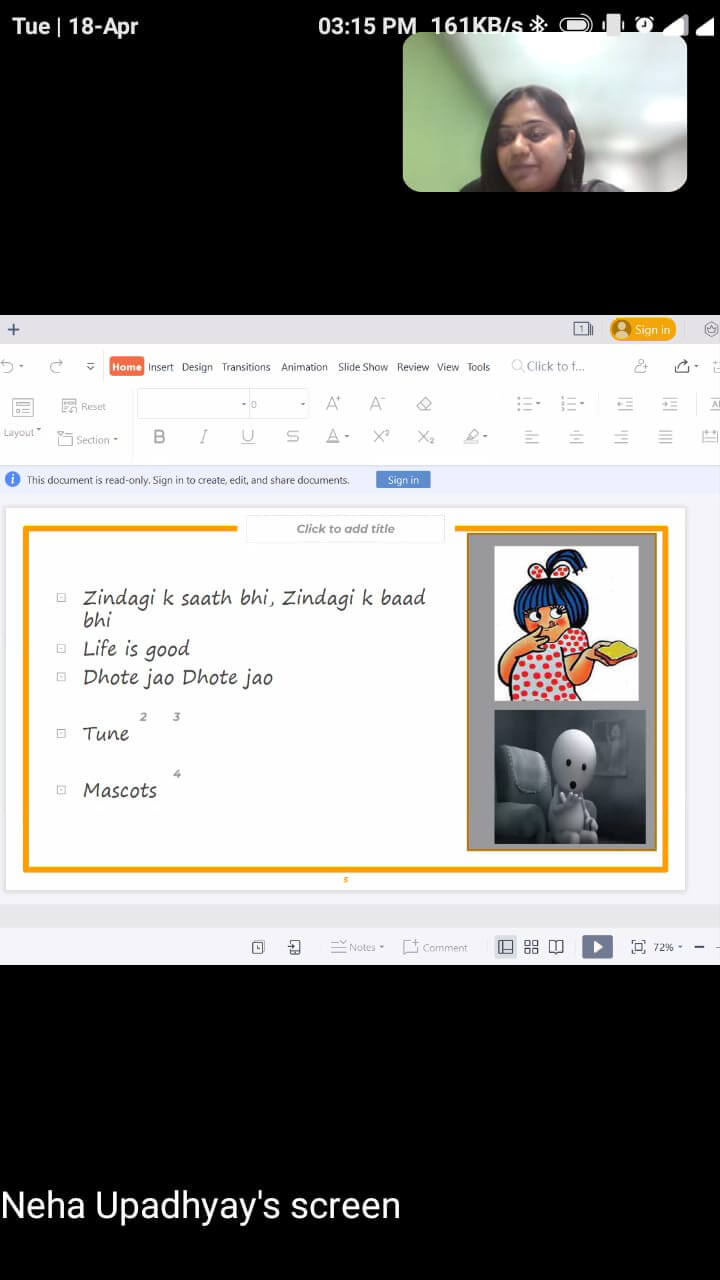Click the Comment button

[x=435, y=947]
